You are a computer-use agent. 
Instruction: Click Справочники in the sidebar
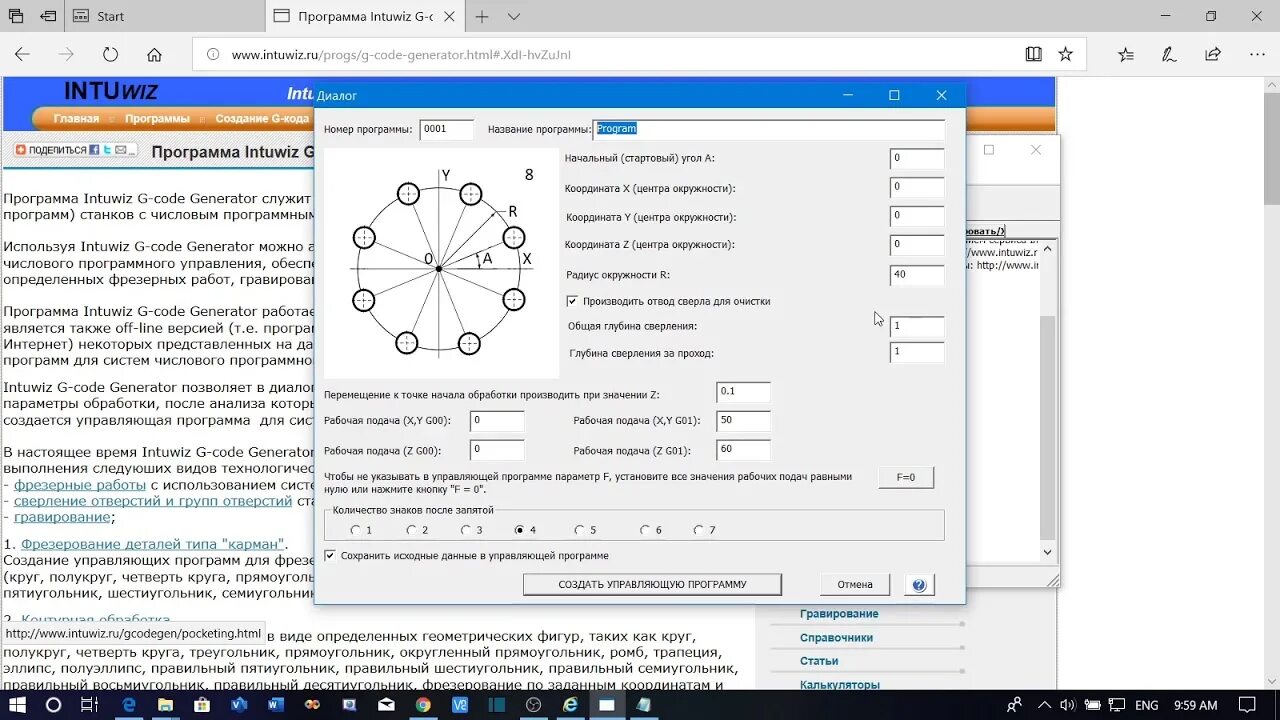click(836, 637)
